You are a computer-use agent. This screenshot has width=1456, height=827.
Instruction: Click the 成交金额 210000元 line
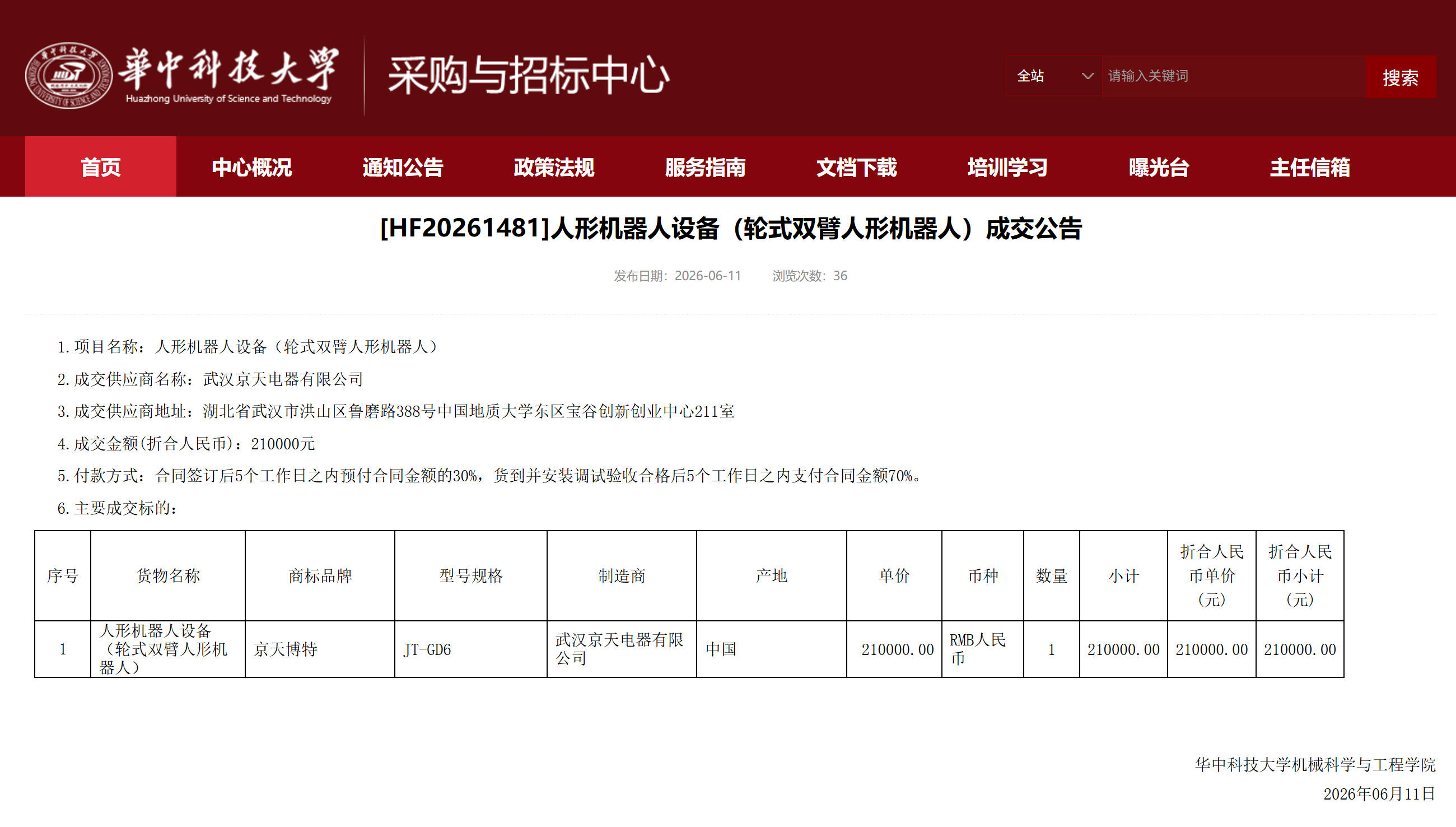click(186, 444)
